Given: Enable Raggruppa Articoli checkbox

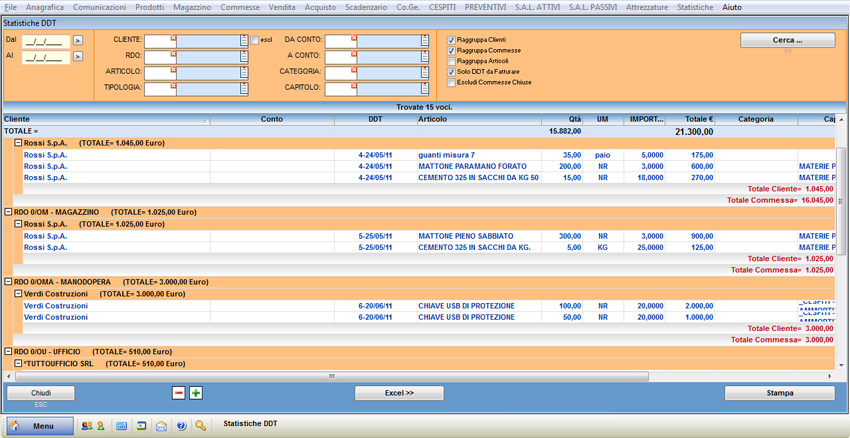Looking at the screenshot, I should [452, 62].
